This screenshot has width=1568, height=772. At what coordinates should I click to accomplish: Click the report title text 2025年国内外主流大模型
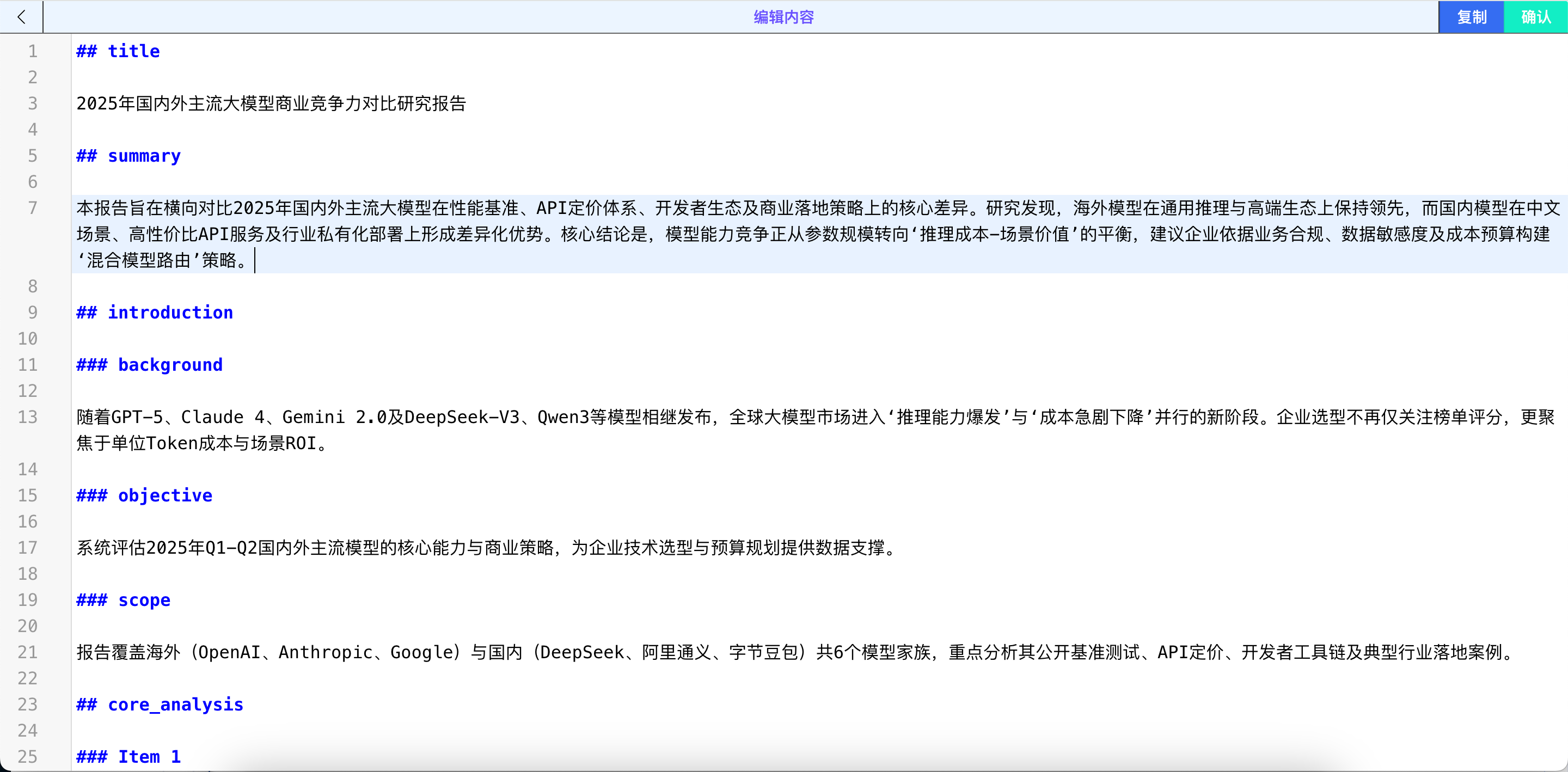(x=271, y=103)
